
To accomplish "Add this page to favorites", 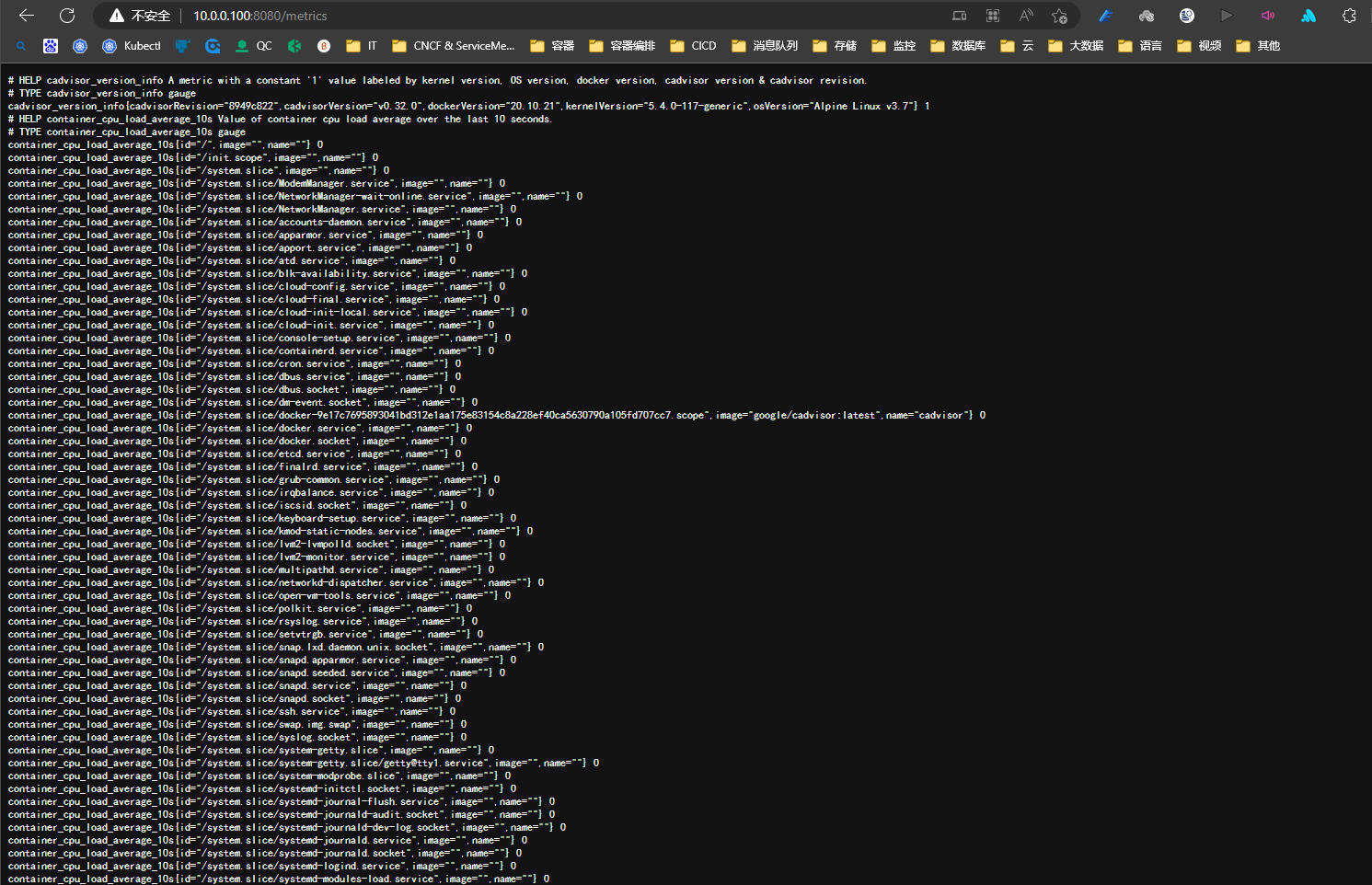I will tap(1059, 16).
